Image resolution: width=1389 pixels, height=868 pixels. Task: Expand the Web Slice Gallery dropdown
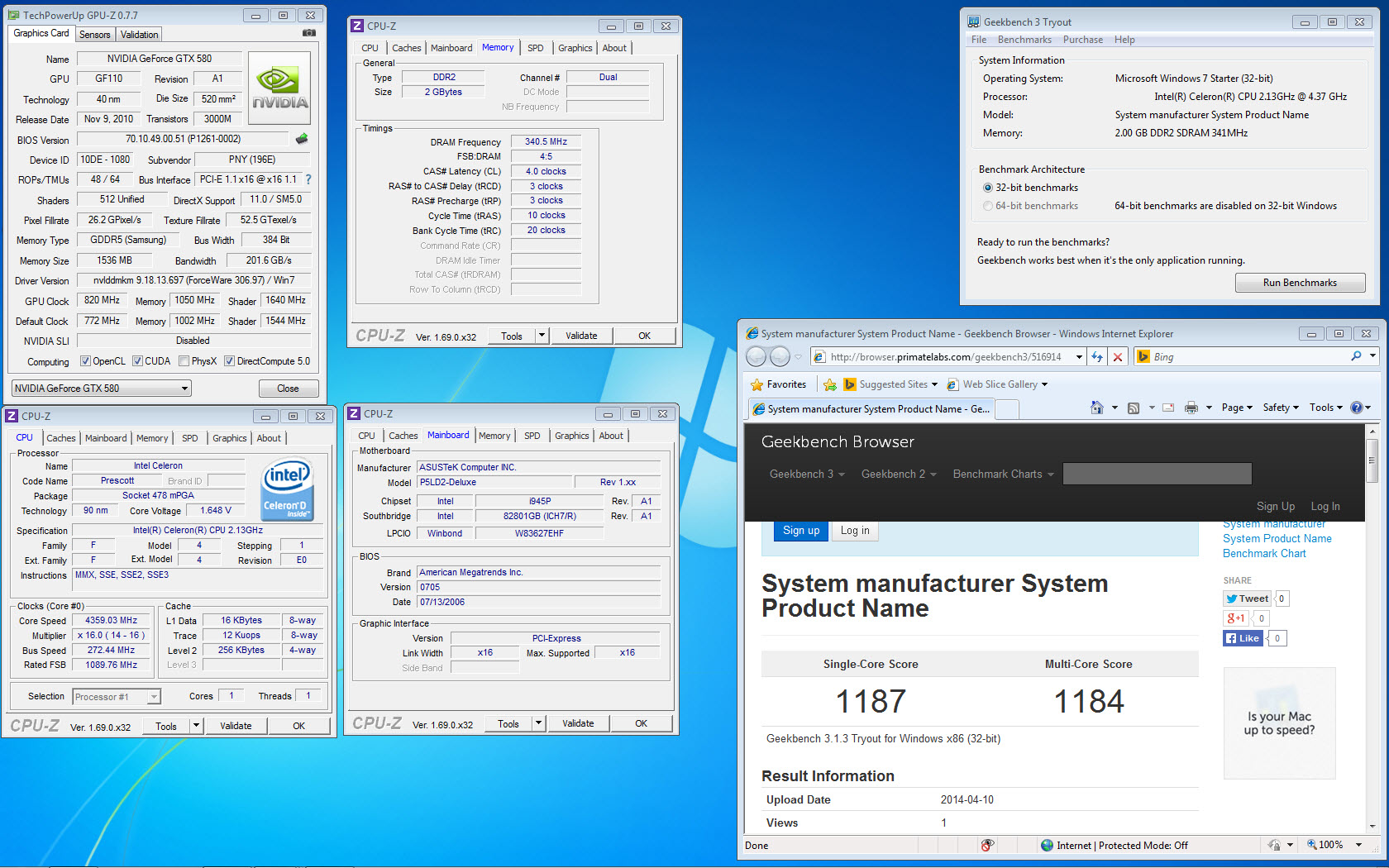tap(1044, 384)
